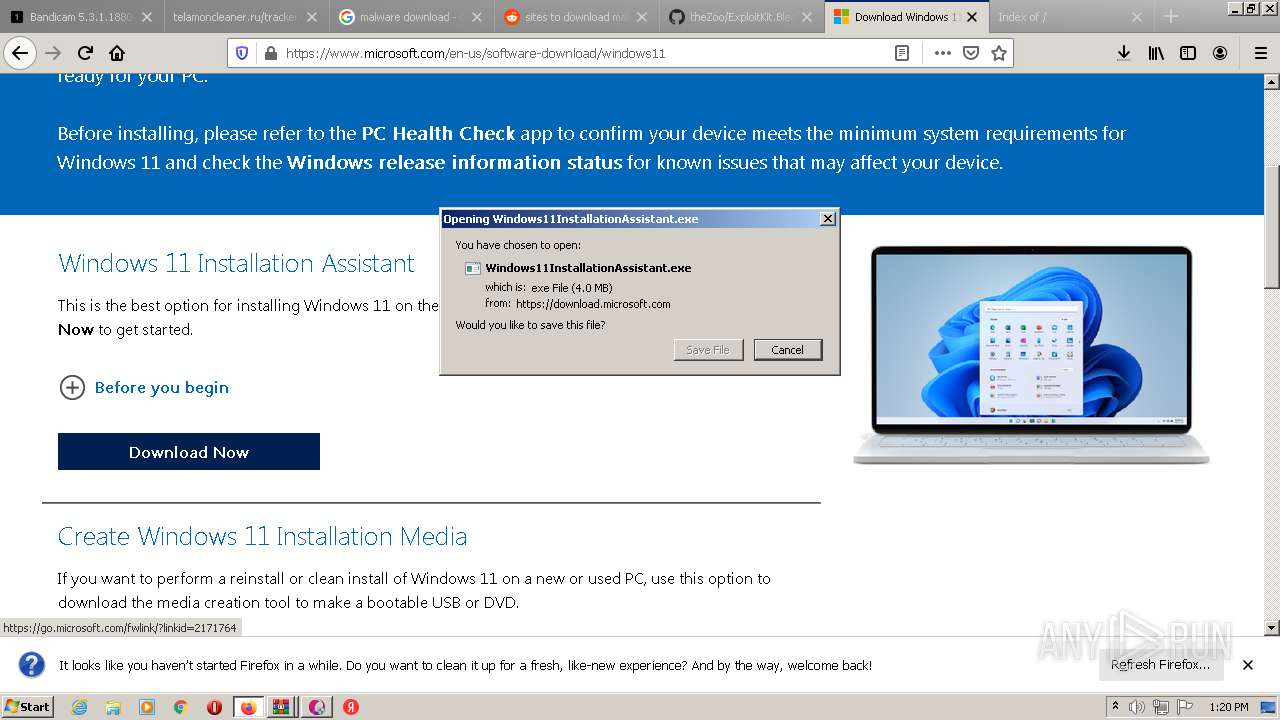This screenshot has height=720, width=1280.
Task: Bookmark this page with the star
Action: [998, 53]
